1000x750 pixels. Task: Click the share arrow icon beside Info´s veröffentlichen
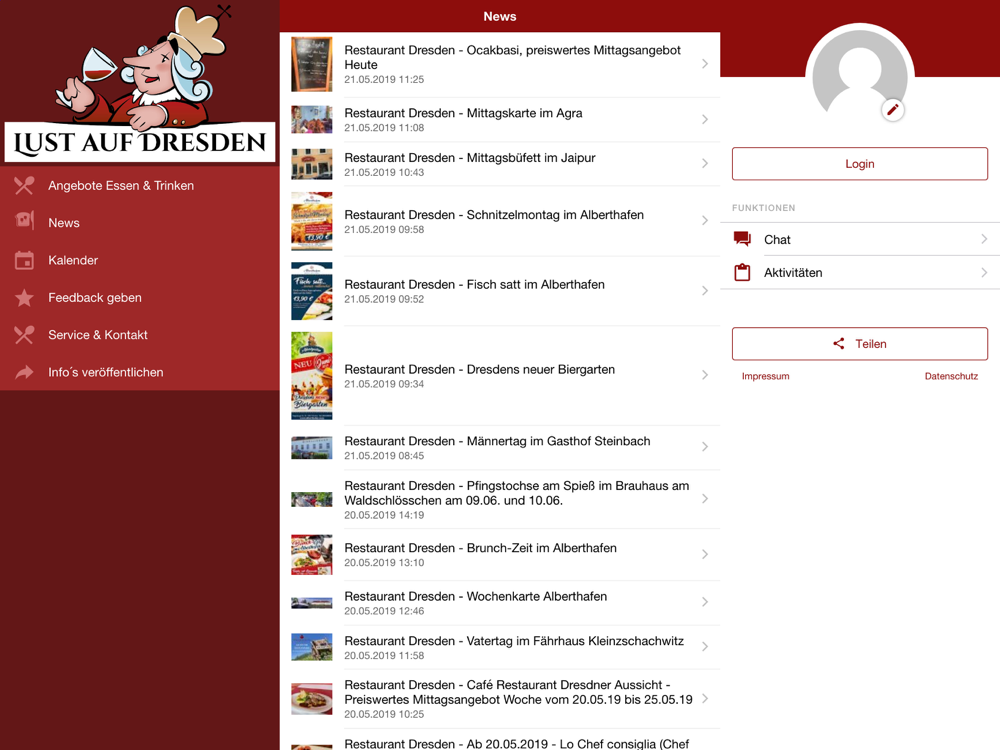tap(24, 372)
